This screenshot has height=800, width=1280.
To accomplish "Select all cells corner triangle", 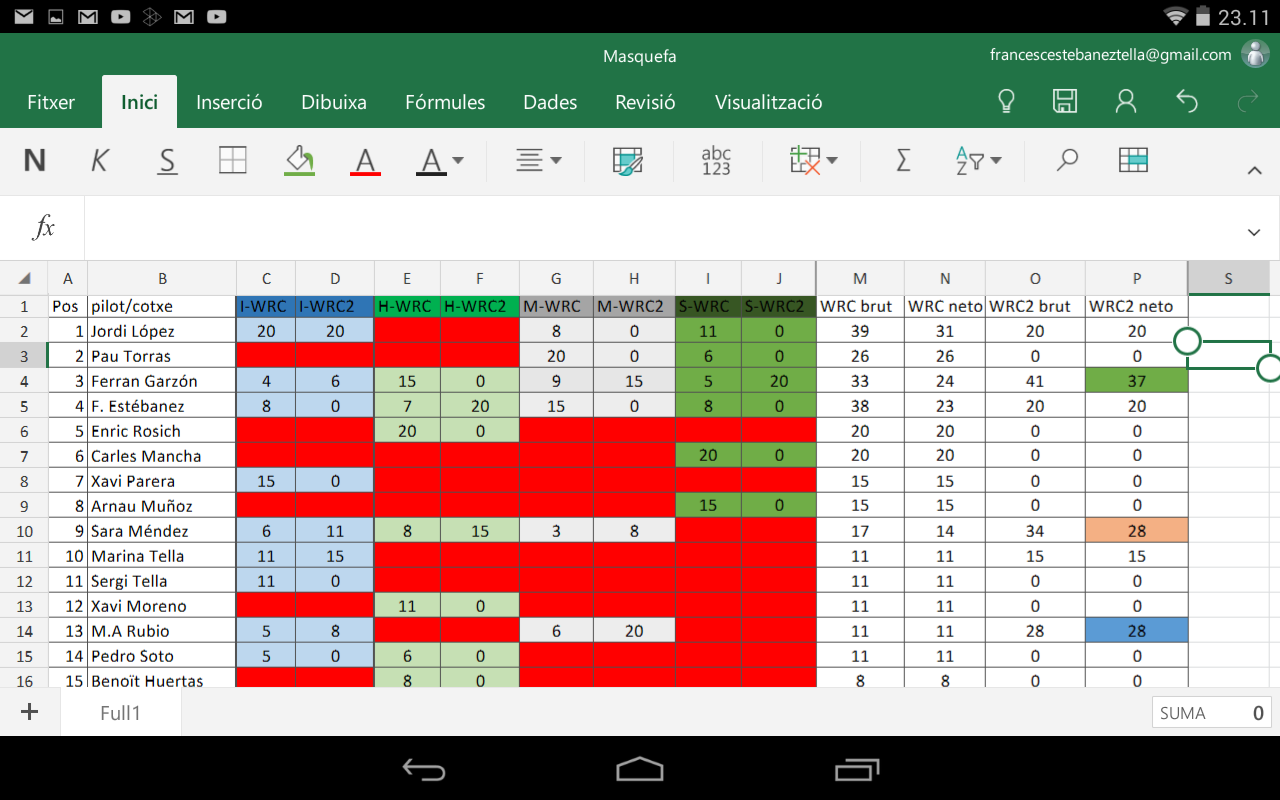I will tap(24, 279).
